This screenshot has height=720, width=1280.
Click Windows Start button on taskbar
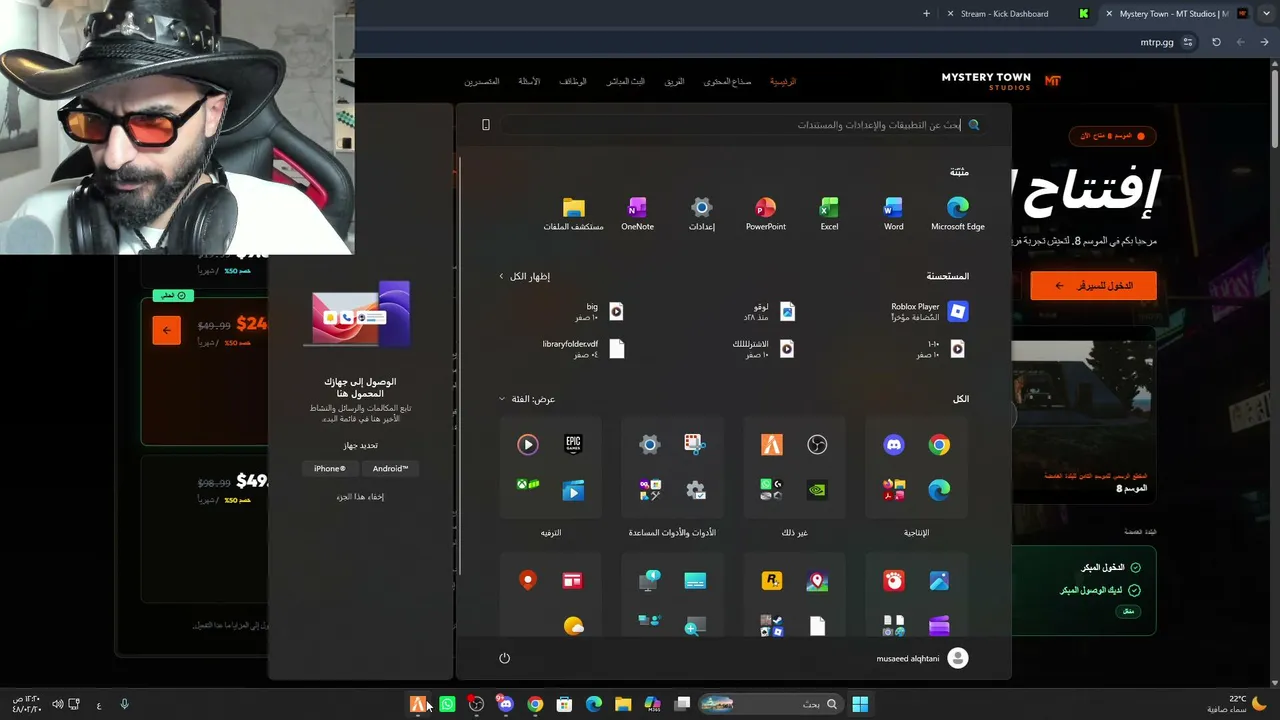(860, 704)
